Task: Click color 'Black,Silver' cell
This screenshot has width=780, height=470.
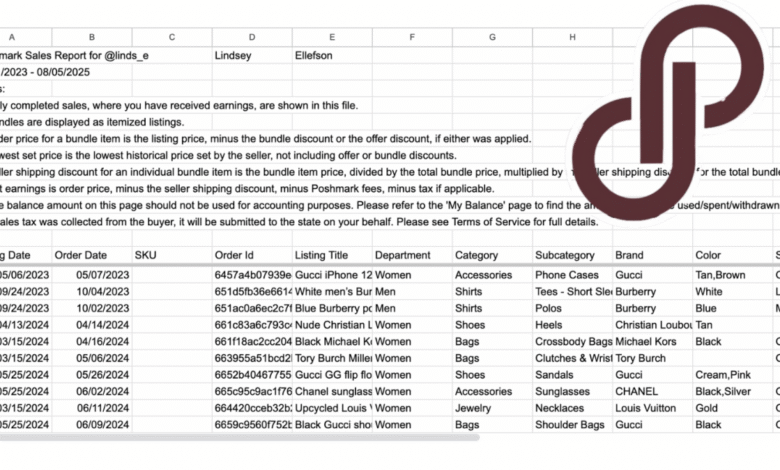Action: [733, 391]
